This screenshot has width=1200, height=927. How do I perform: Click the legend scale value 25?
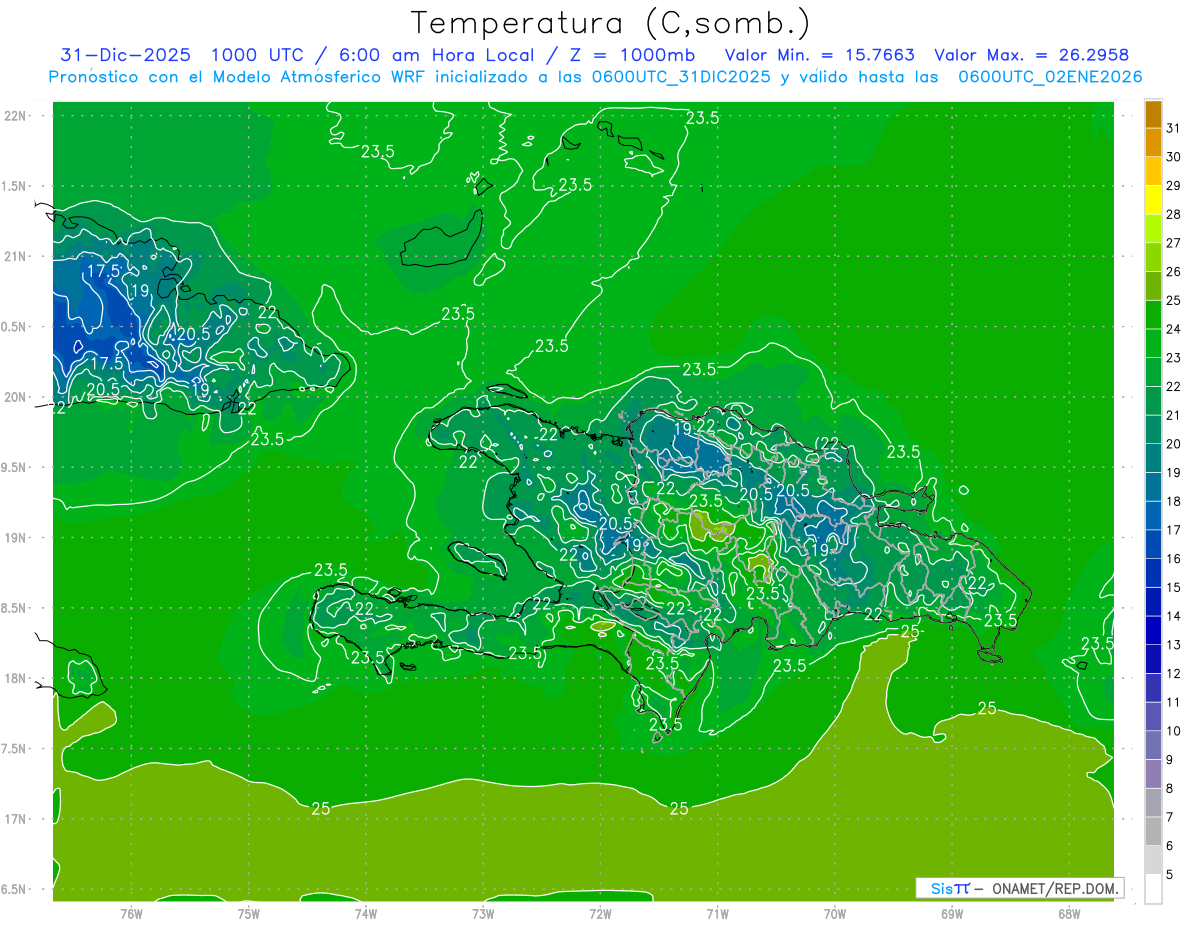(1174, 300)
